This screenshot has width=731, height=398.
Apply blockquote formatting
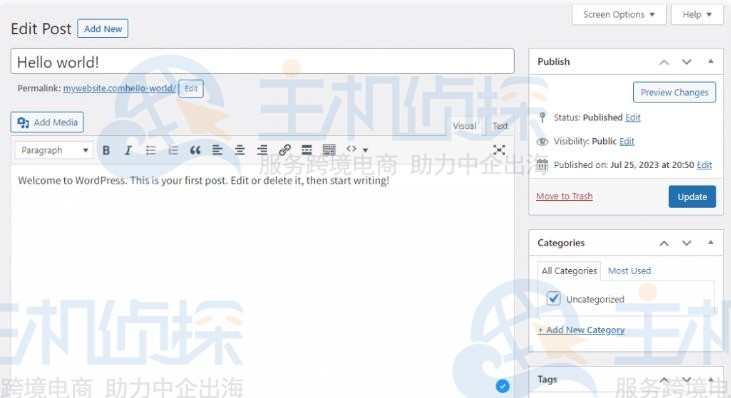(195, 150)
